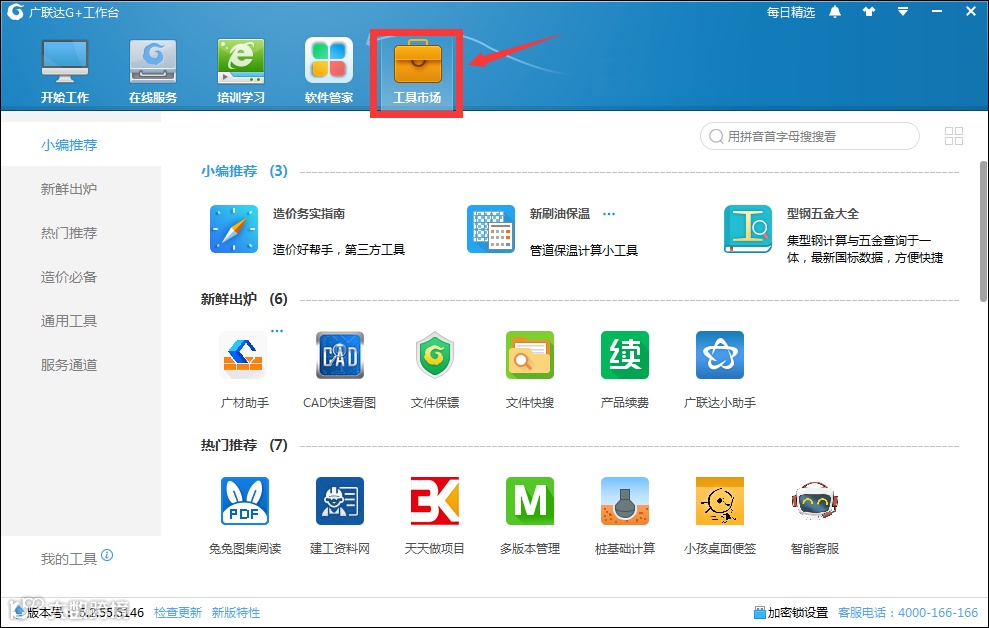
Task: Open the 广联达小助手 icon
Action: (x=720, y=355)
